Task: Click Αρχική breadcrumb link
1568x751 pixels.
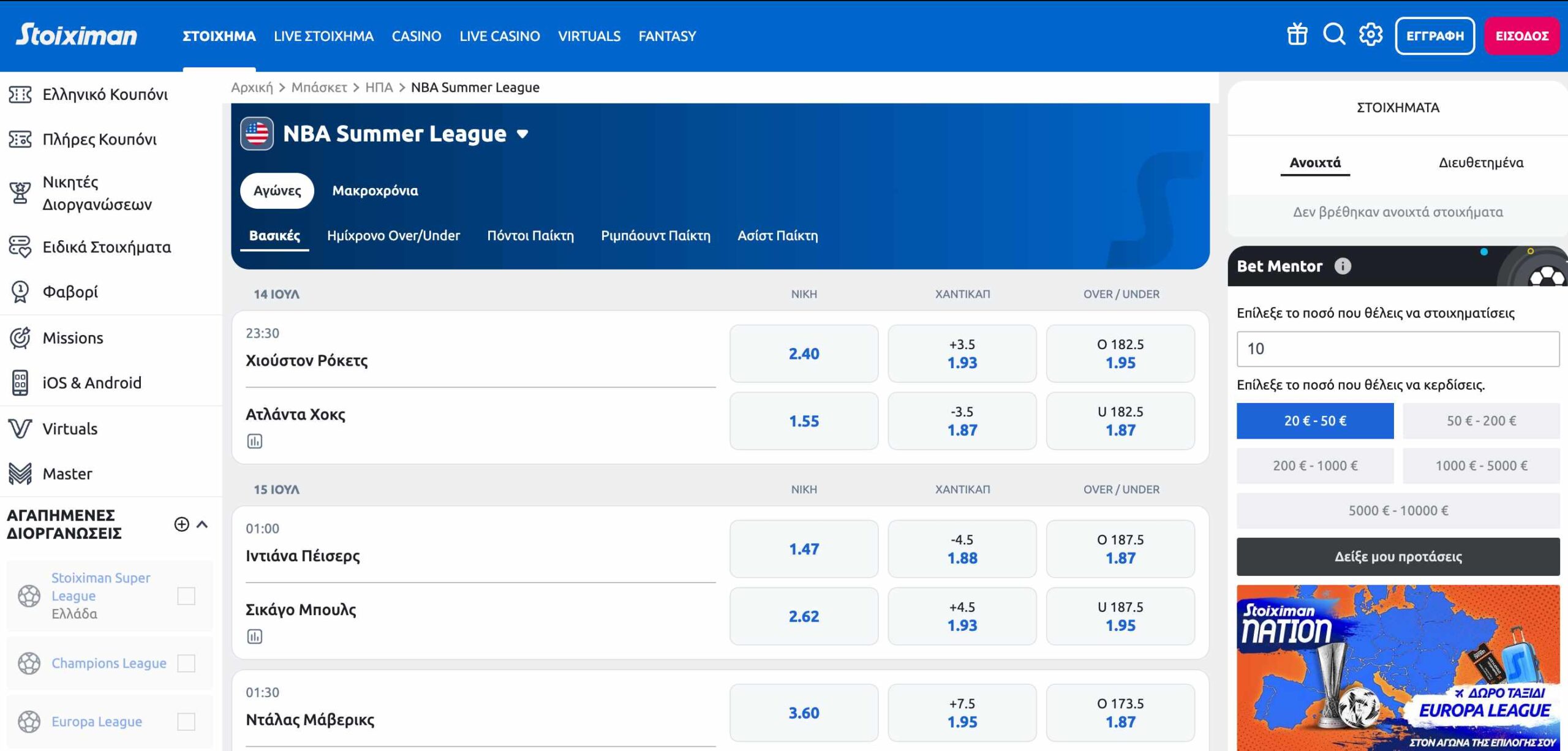Action: pyautogui.click(x=252, y=87)
